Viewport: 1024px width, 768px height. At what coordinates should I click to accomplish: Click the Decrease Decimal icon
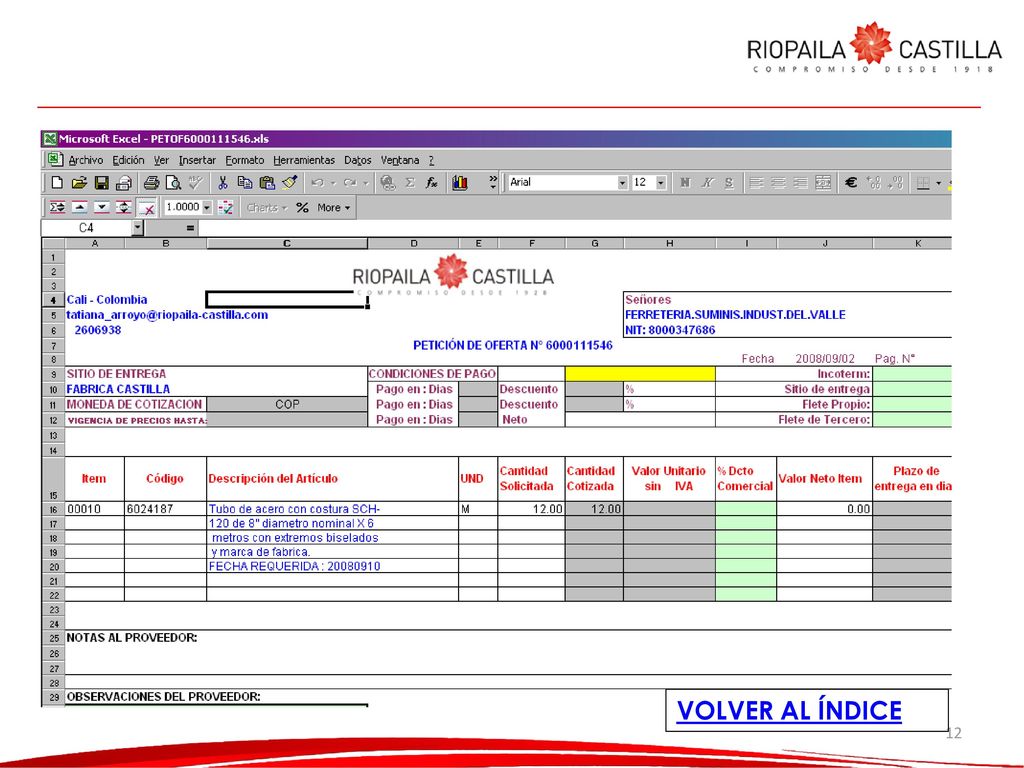click(896, 183)
